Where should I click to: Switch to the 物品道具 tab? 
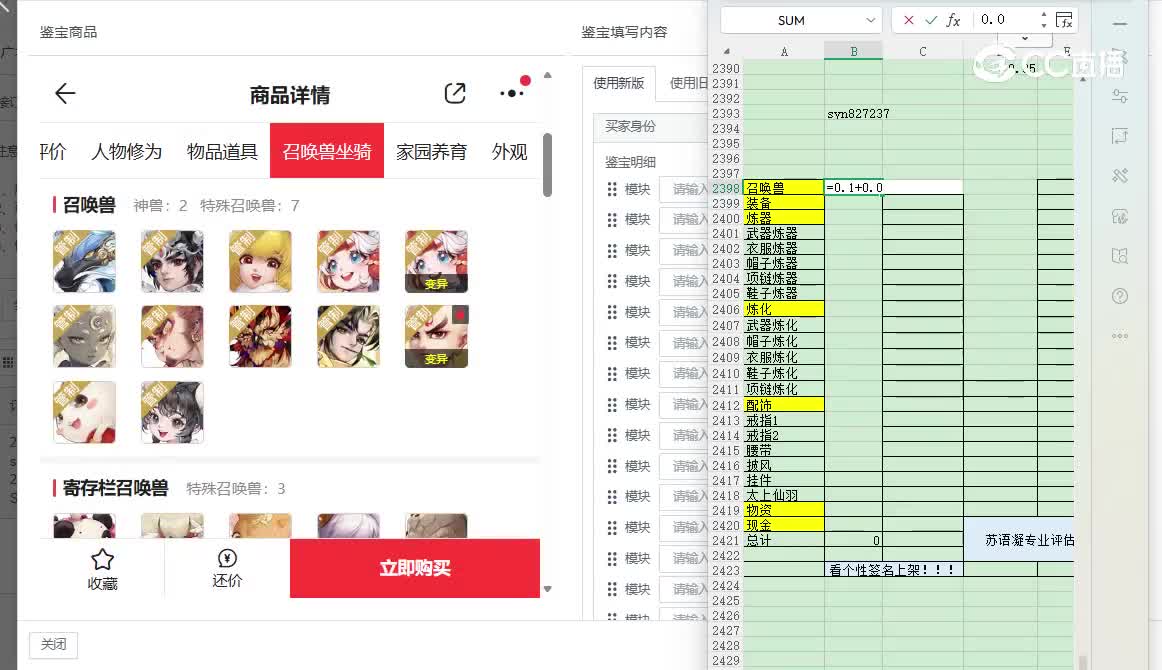click(222, 151)
